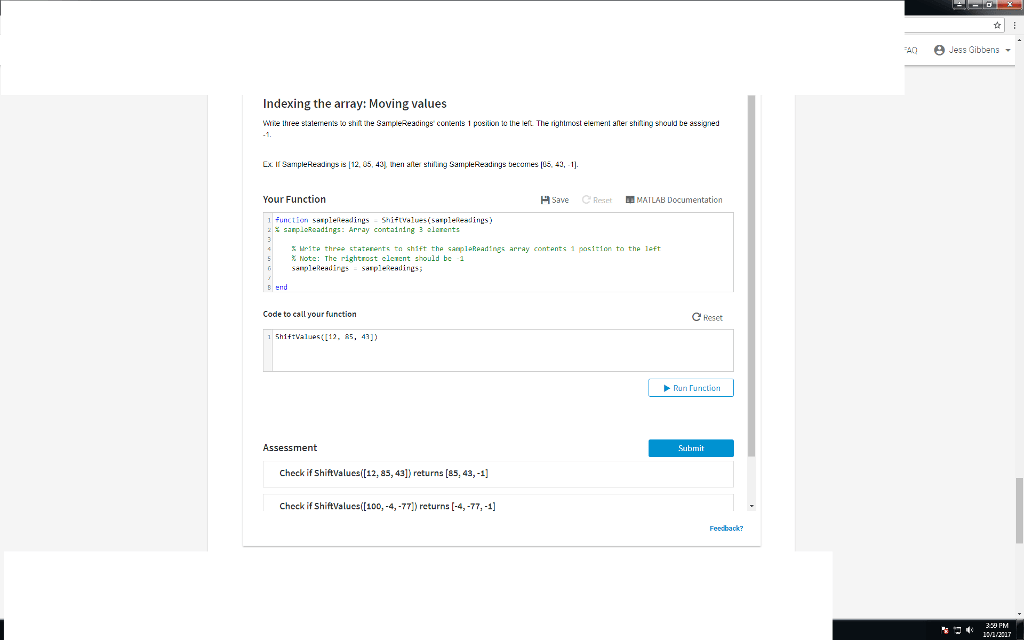The width and height of the screenshot is (1024, 640).
Task: Open the Feedback? link
Action: point(726,528)
